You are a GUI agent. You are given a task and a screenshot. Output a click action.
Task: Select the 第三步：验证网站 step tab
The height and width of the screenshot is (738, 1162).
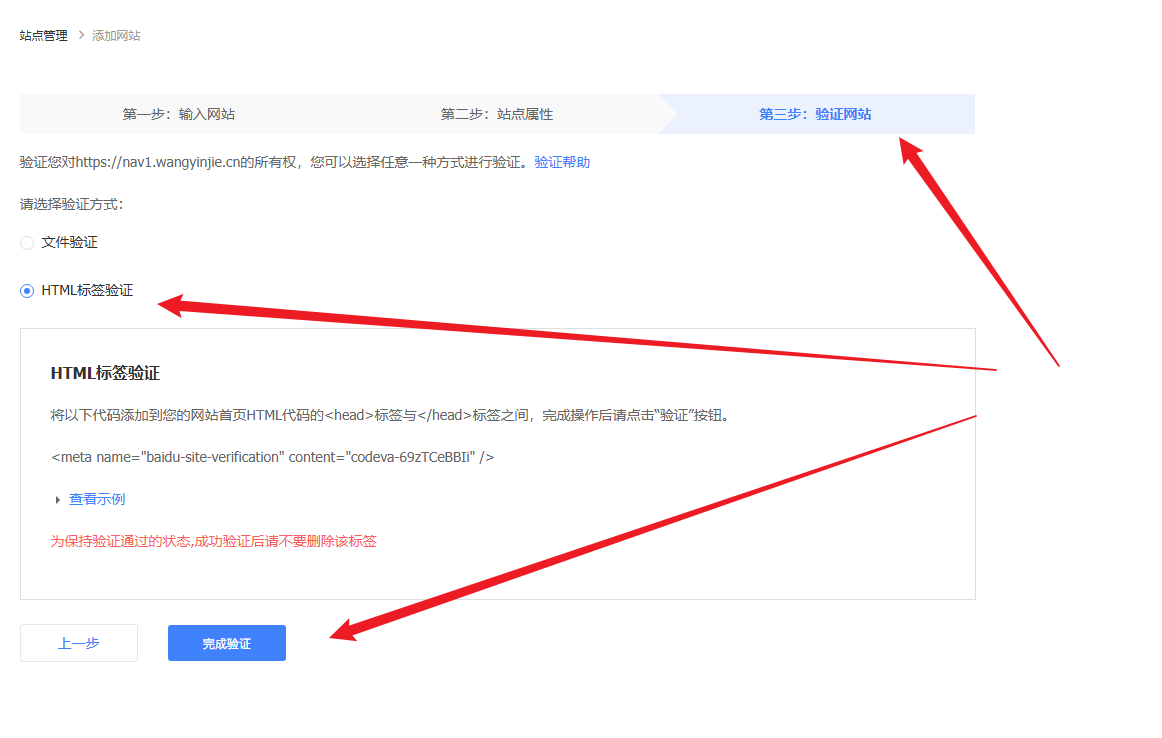pyautogui.click(x=815, y=114)
